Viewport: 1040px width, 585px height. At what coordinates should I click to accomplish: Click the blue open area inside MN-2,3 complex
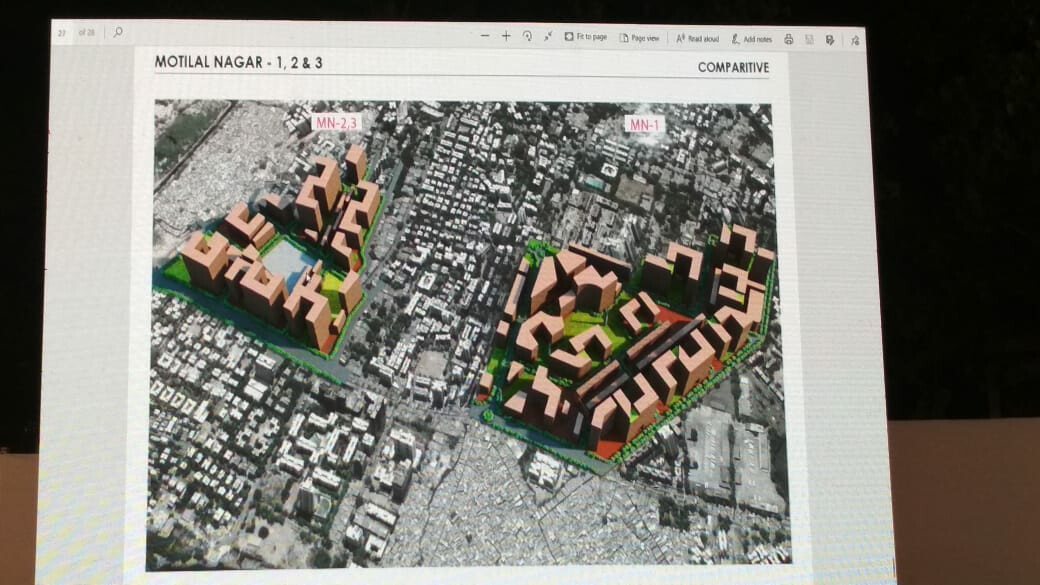pos(286,264)
